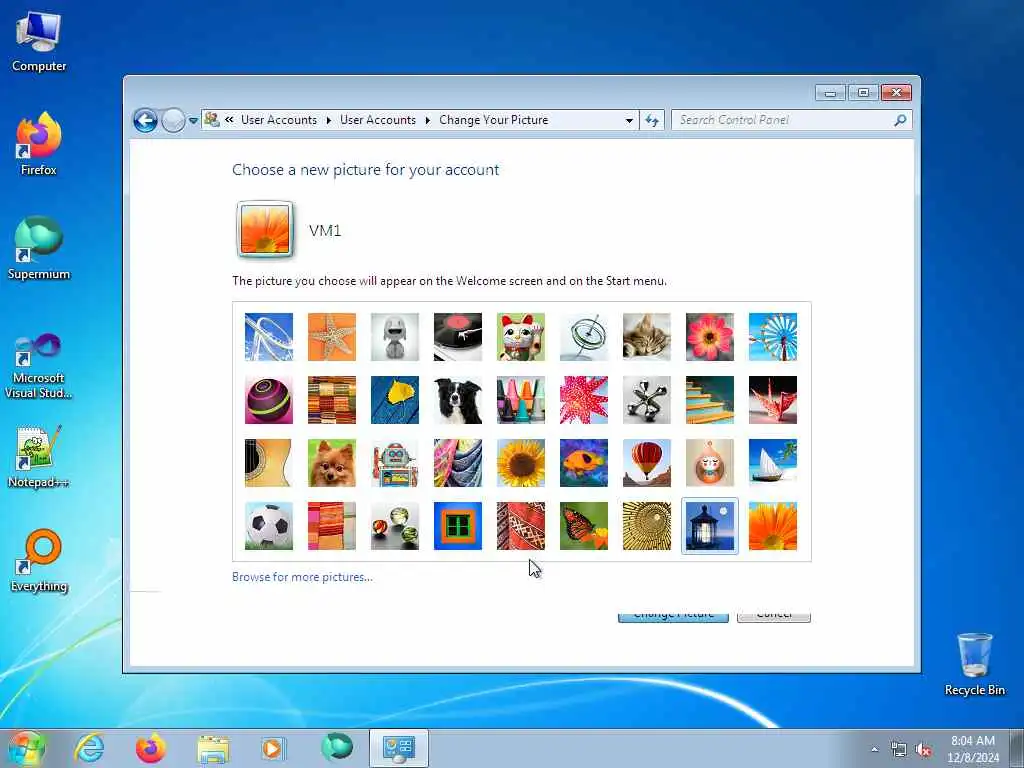Select the orange tropical fish picture
The image size is (1024, 768).
(584, 463)
